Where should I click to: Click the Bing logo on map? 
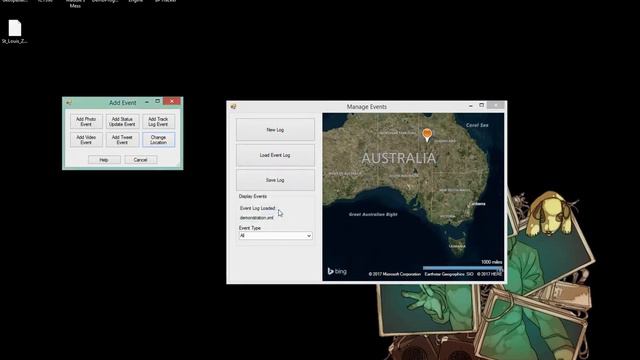(337, 271)
